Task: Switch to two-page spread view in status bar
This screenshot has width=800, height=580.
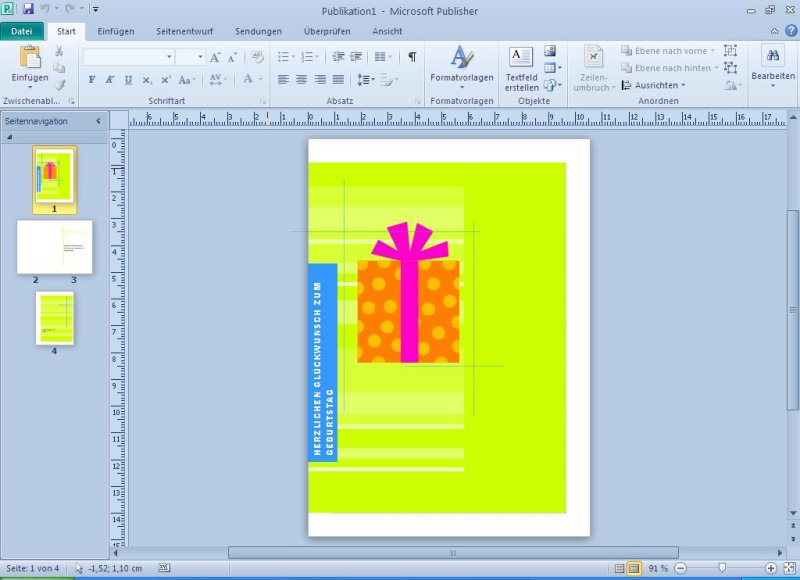Action: pyautogui.click(x=634, y=568)
